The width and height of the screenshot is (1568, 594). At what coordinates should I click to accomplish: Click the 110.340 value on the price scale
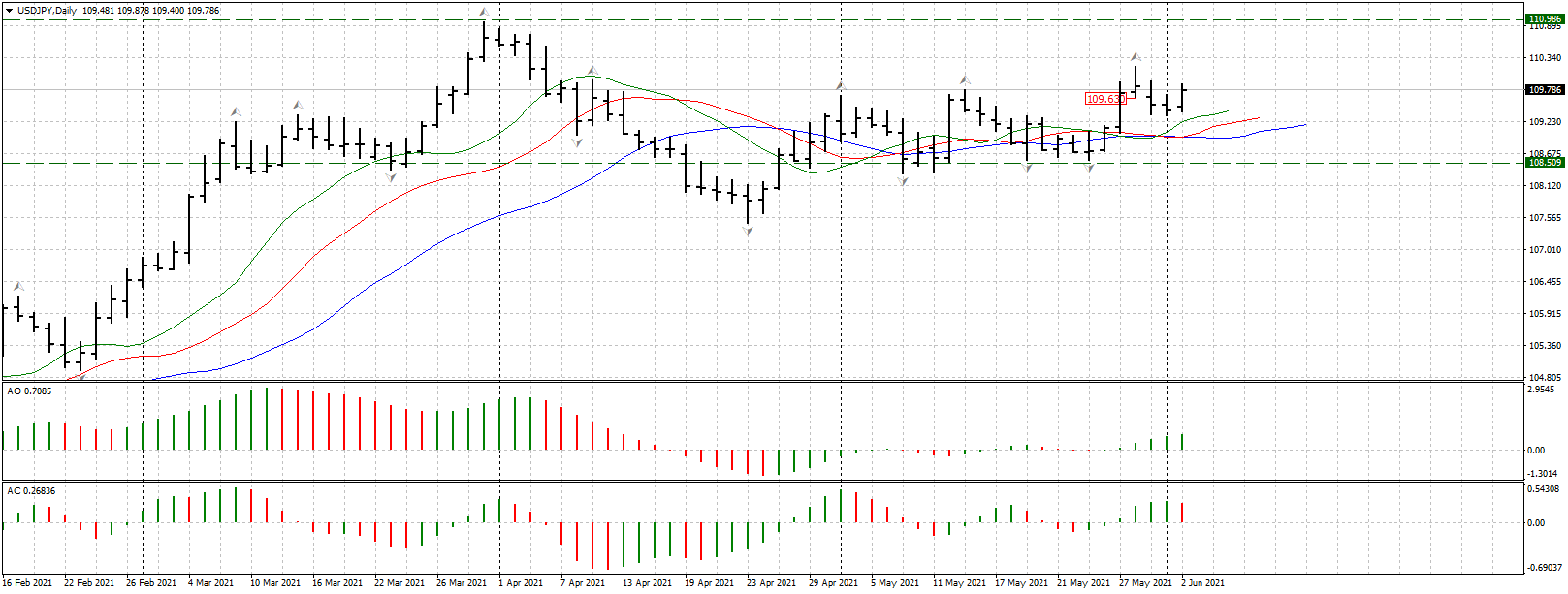tap(1545, 58)
